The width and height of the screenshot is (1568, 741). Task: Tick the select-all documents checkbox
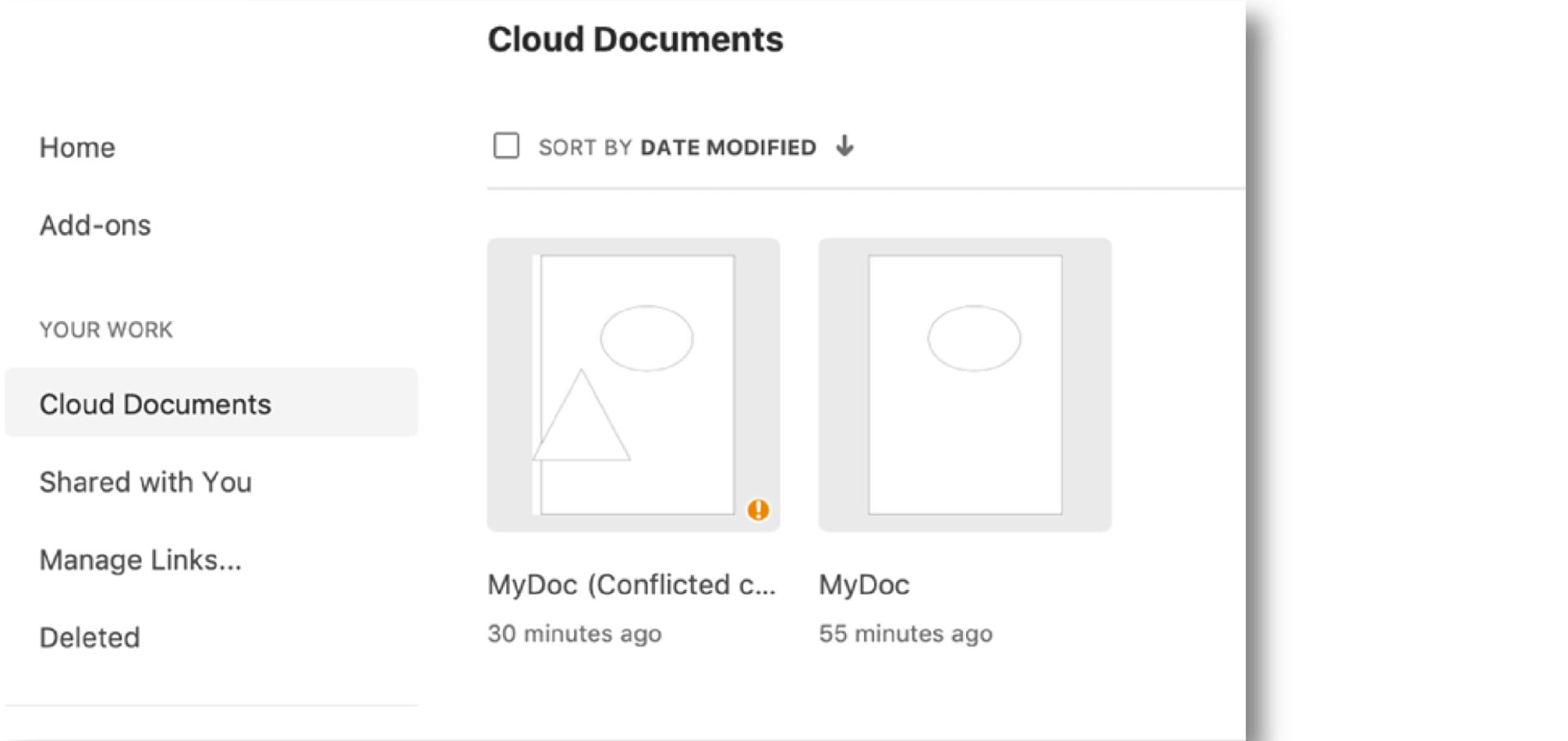tap(506, 146)
